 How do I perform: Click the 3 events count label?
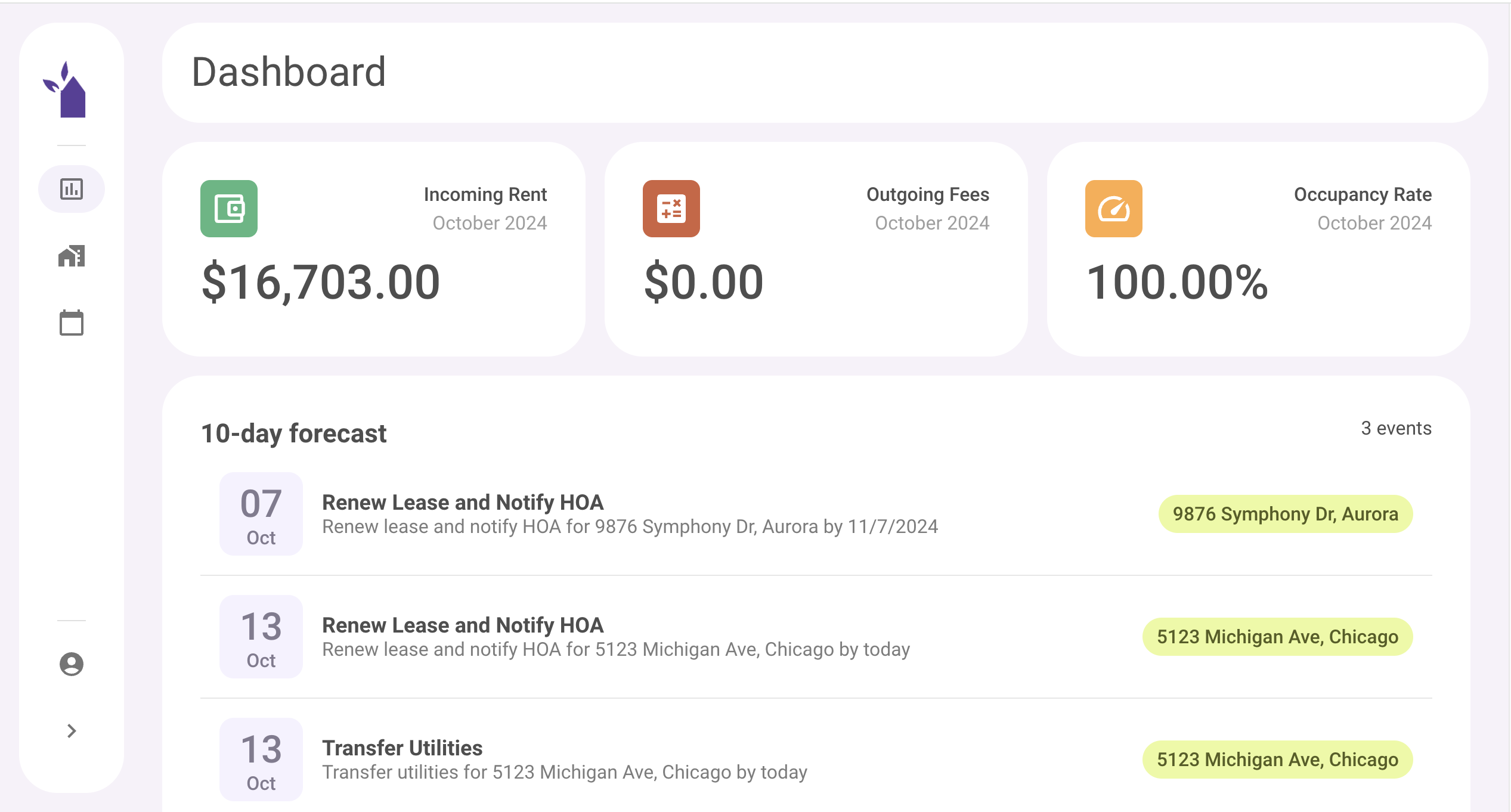click(1396, 428)
